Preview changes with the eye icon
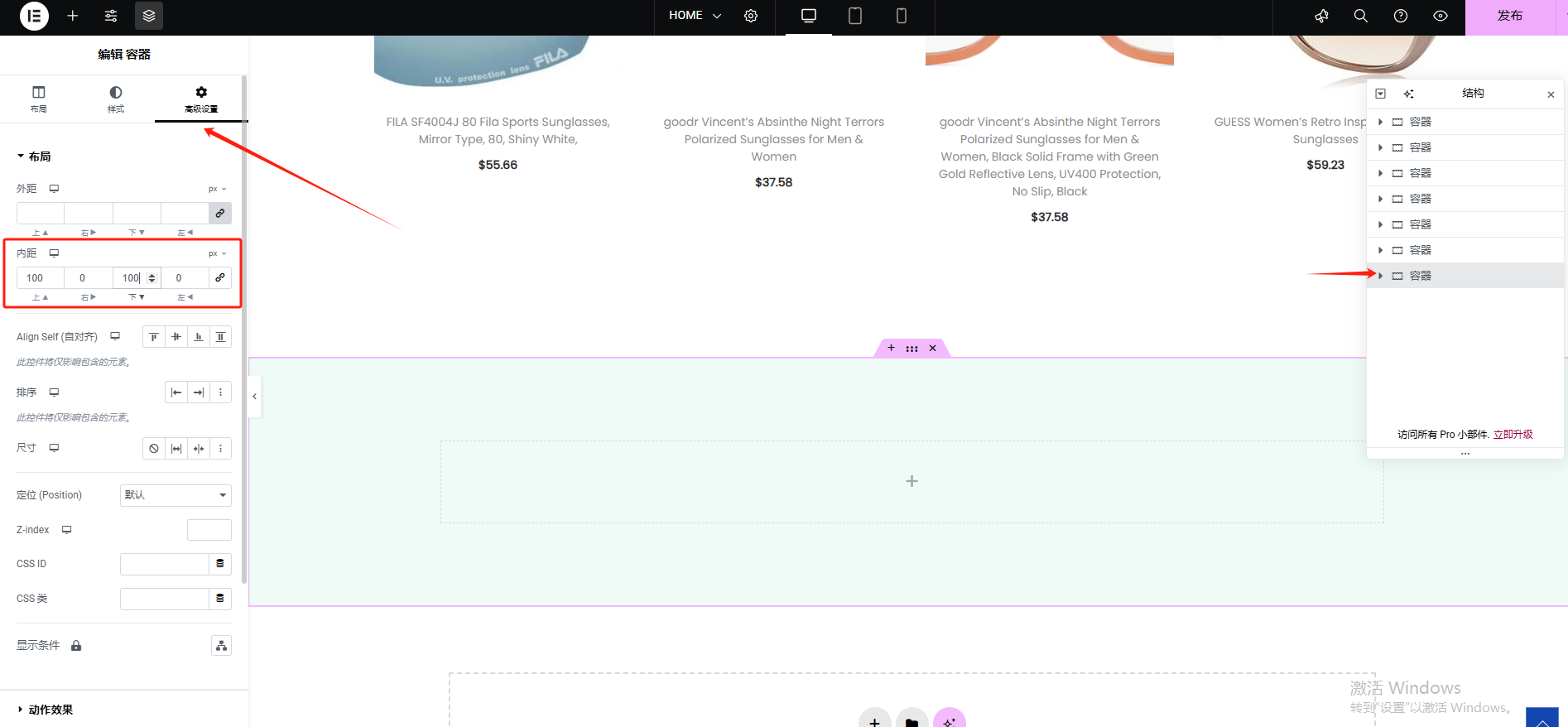The height and width of the screenshot is (727, 1568). point(1441,16)
